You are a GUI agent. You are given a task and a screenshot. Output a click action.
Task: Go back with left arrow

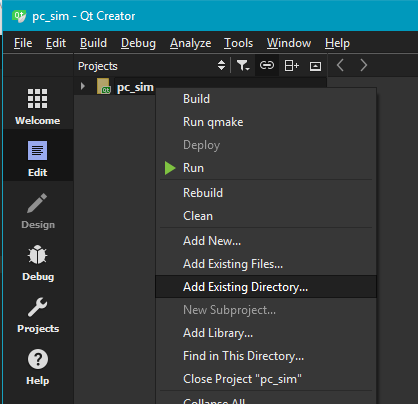pyautogui.click(x=340, y=65)
